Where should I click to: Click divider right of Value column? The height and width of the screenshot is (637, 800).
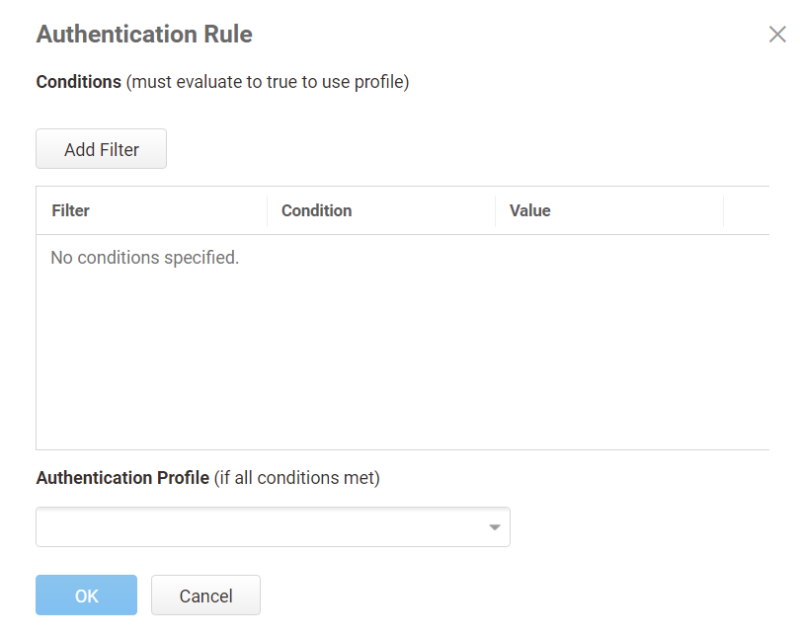(723, 211)
